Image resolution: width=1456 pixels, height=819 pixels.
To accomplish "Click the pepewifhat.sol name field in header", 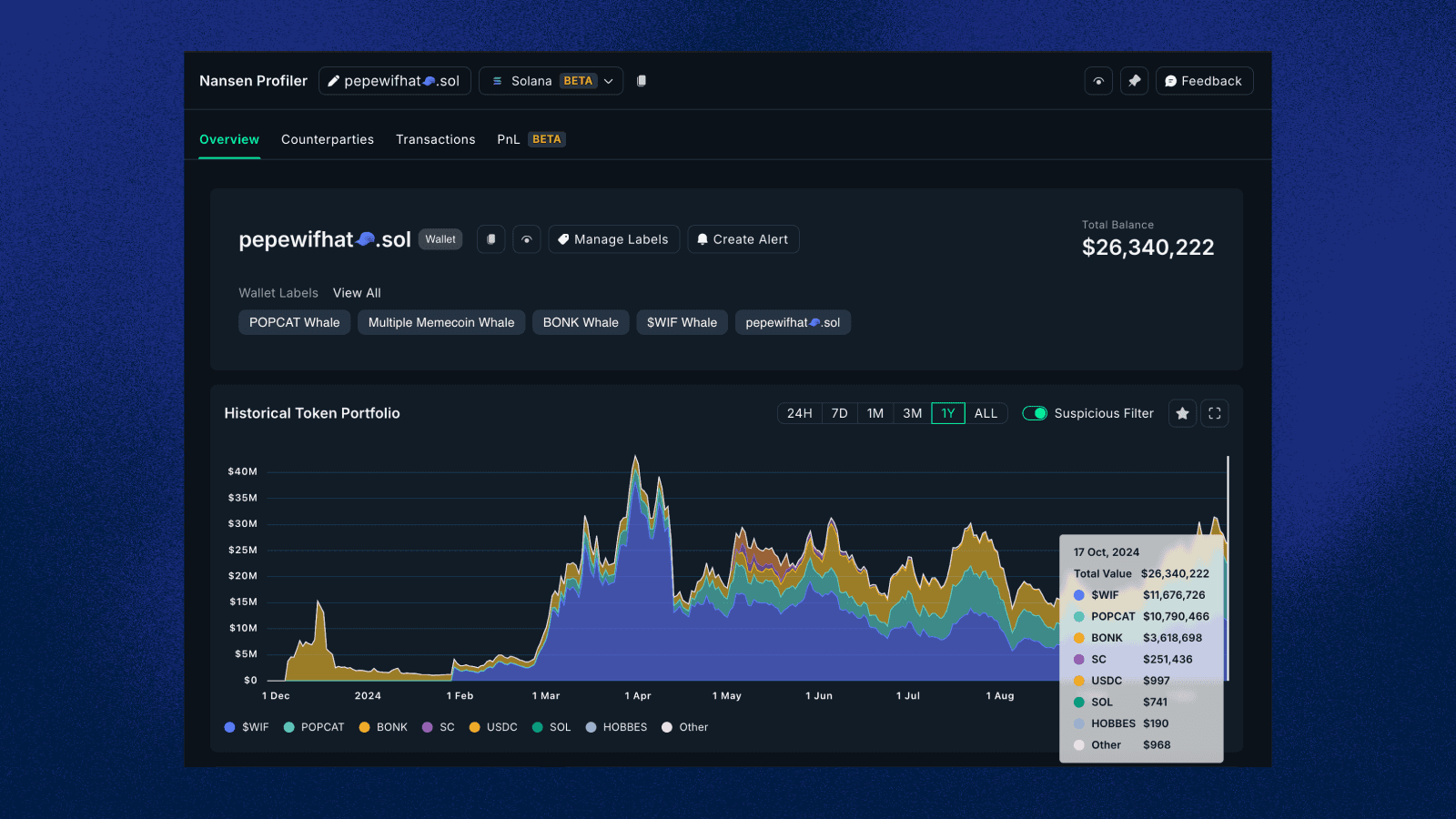I will pos(395,81).
